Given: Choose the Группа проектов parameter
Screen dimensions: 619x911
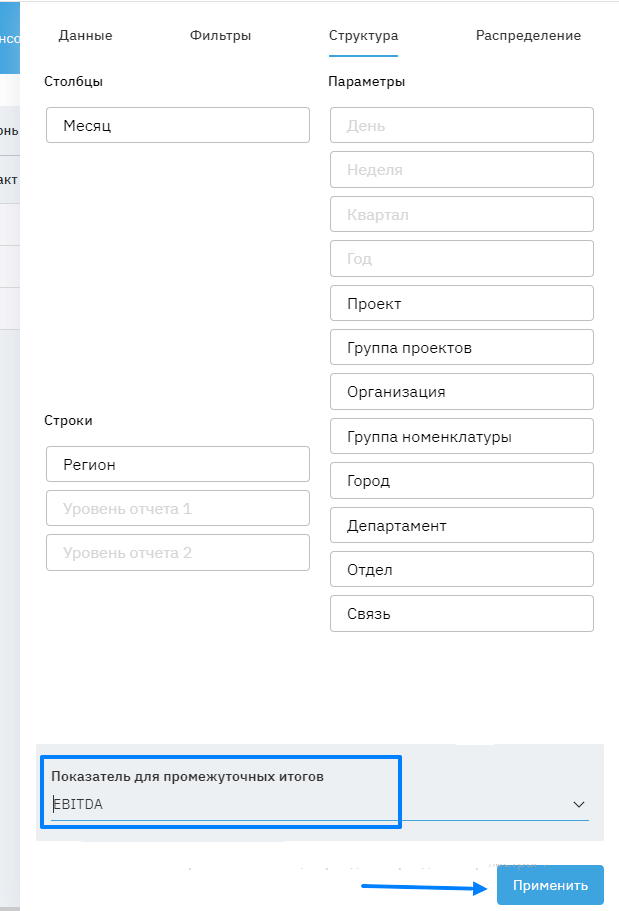Looking at the screenshot, I should [x=462, y=348].
